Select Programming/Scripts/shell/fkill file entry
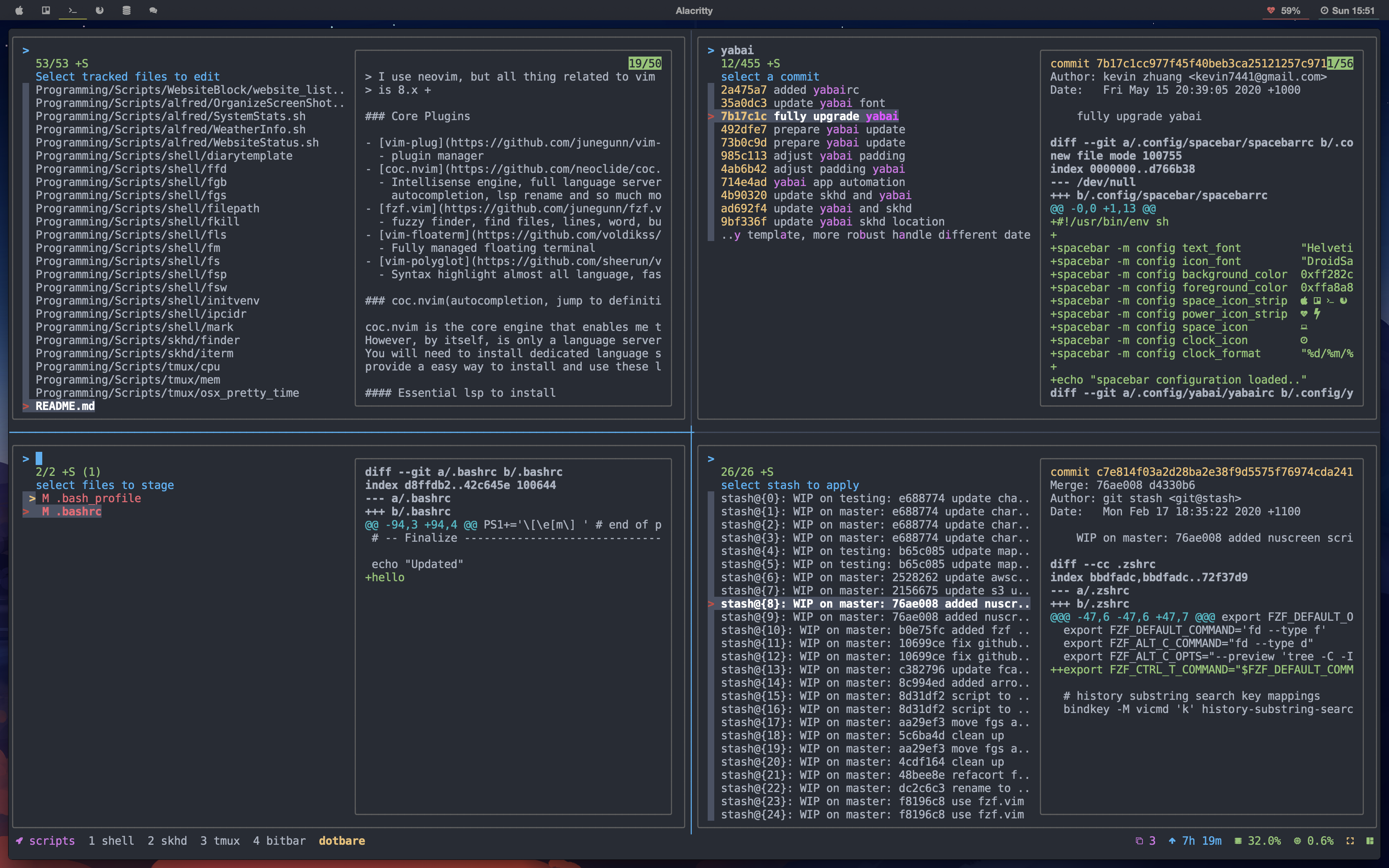The image size is (1389, 868). tap(137, 222)
